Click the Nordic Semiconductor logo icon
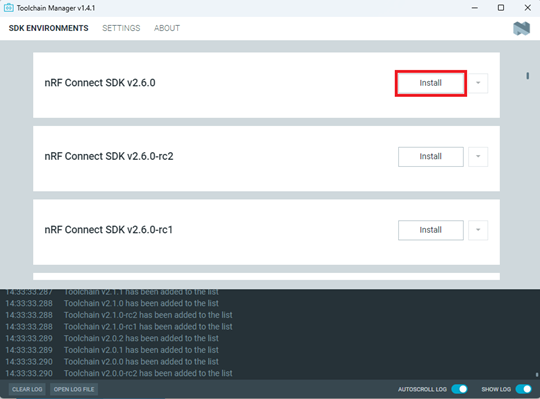Image resolution: width=540 pixels, height=399 pixels. pos(521,28)
